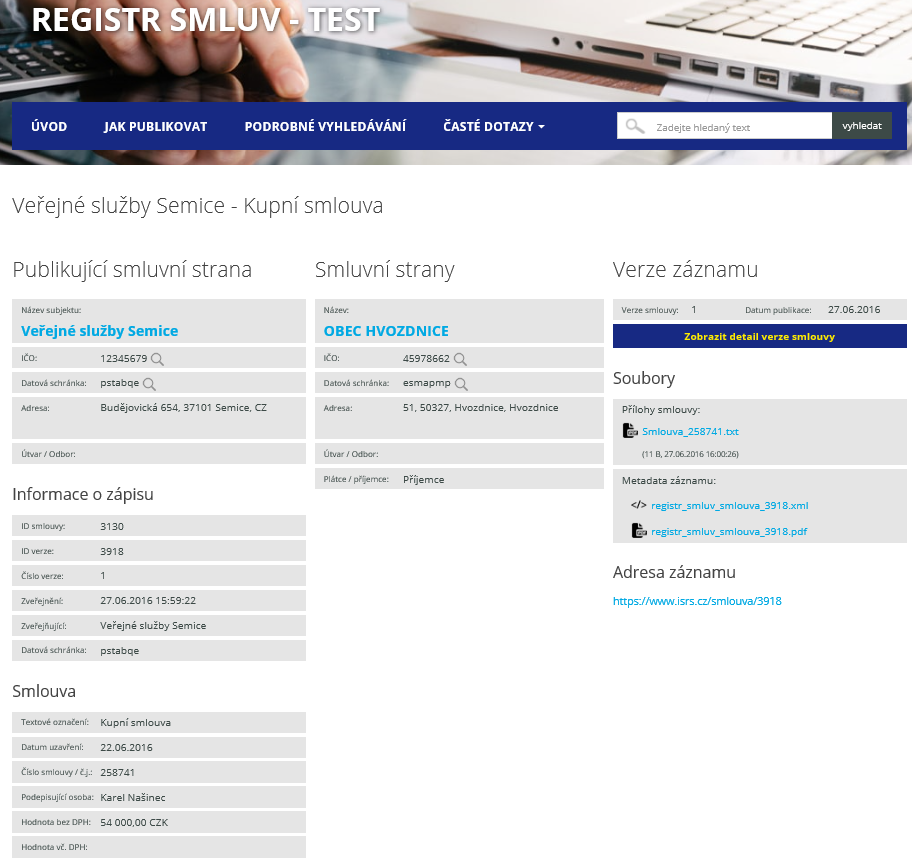Select value 54 000,00 CZK
Image resolution: width=912 pixels, height=863 pixels.
click(x=134, y=822)
